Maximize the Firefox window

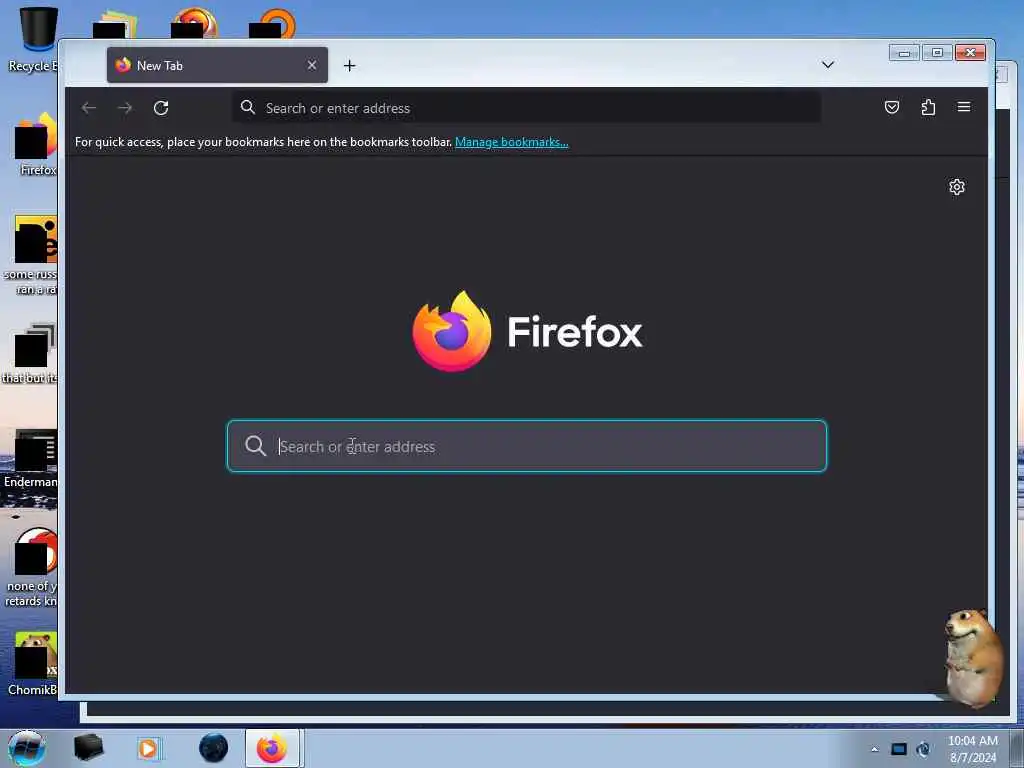[x=937, y=53]
